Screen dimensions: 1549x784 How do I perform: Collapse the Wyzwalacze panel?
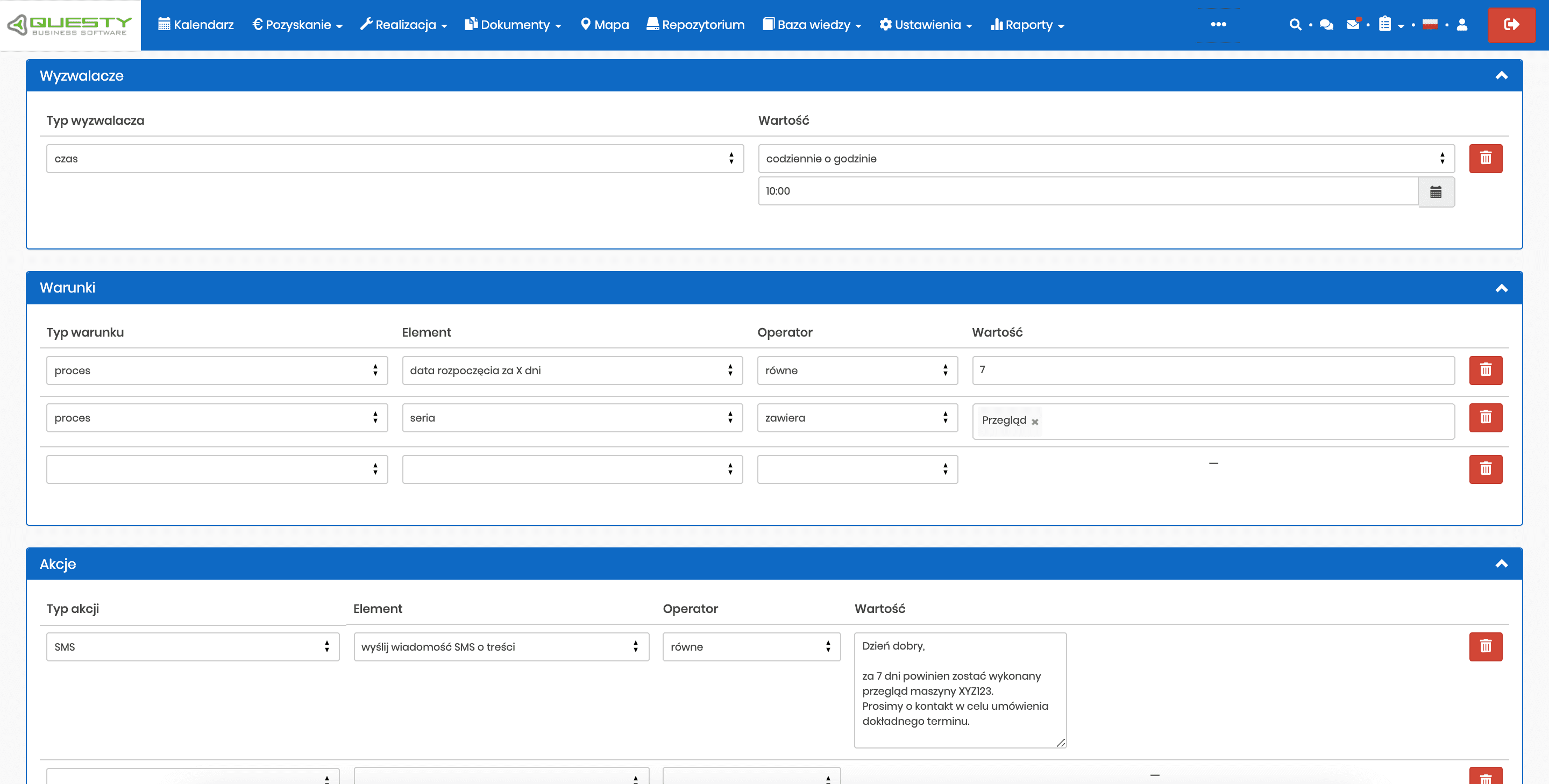(1502, 76)
